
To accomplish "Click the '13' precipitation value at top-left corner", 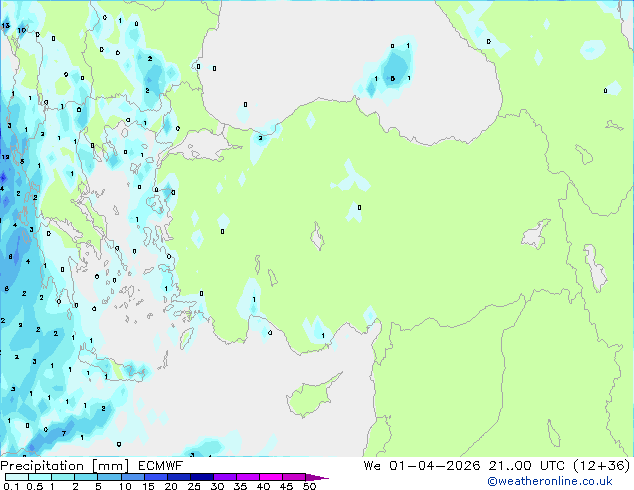I will [x=6, y=25].
